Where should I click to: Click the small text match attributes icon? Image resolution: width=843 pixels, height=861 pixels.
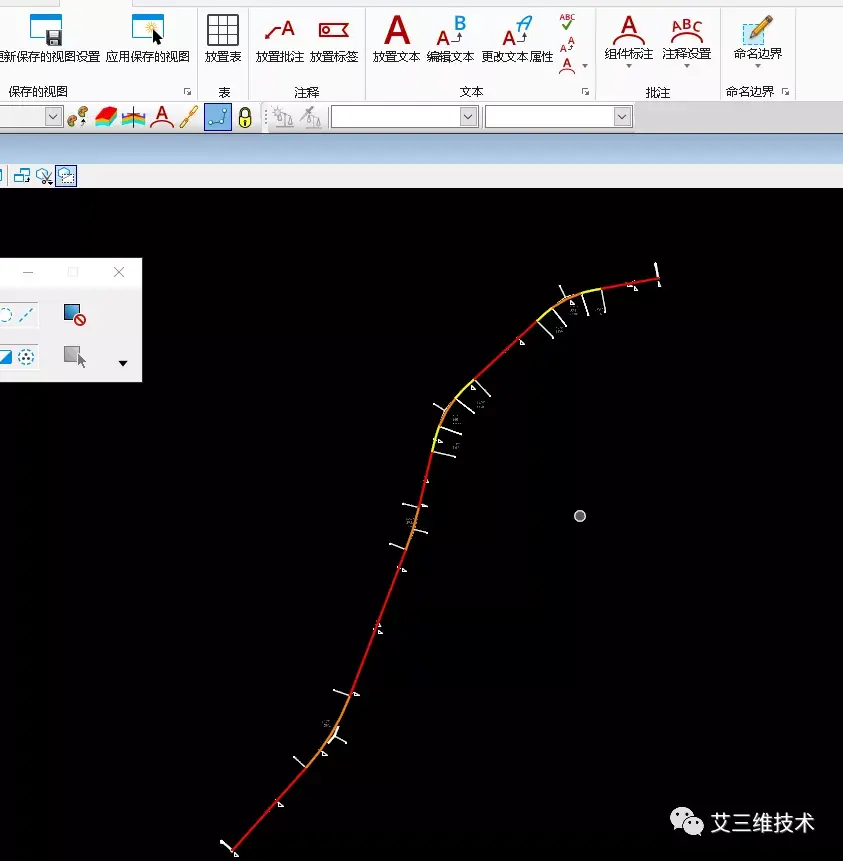click(567, 44)
